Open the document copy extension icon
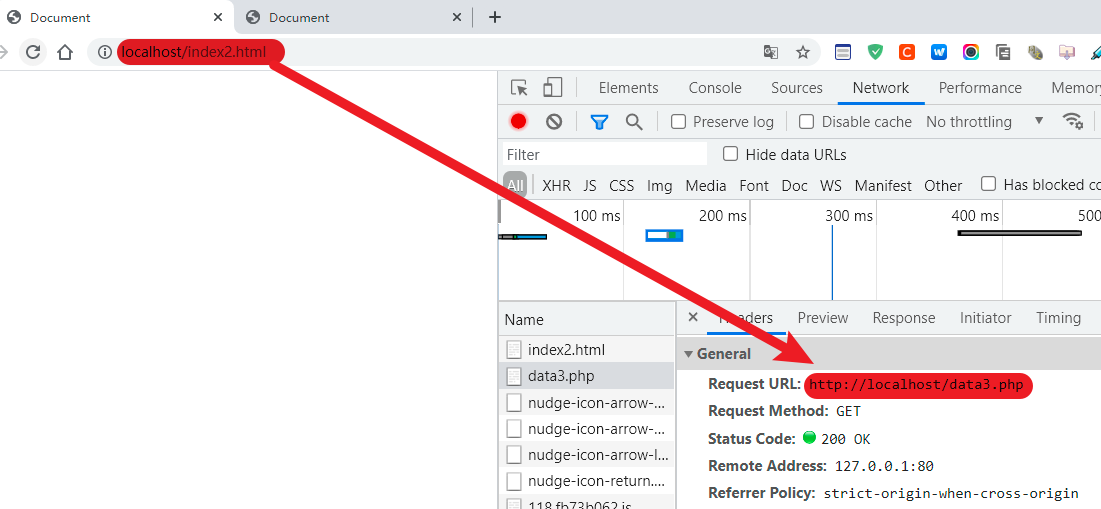 click(1003, 51)
